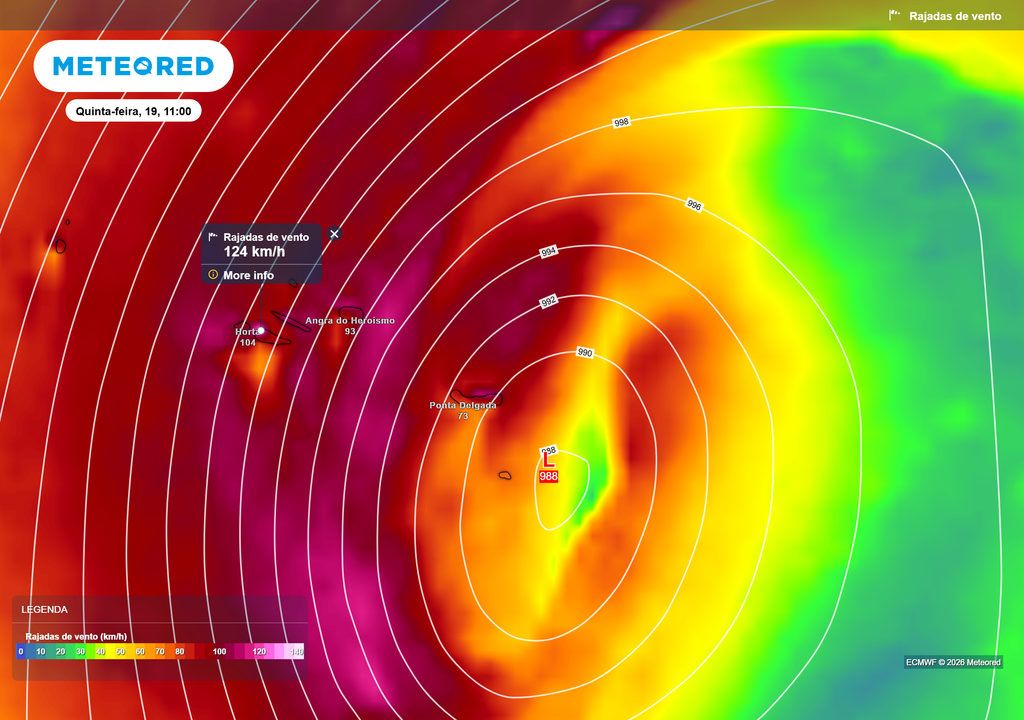Viewport: 1024px width, 720px height.
Task: Click the red L low-pressure marker
Action: click(x=548, y=461)
